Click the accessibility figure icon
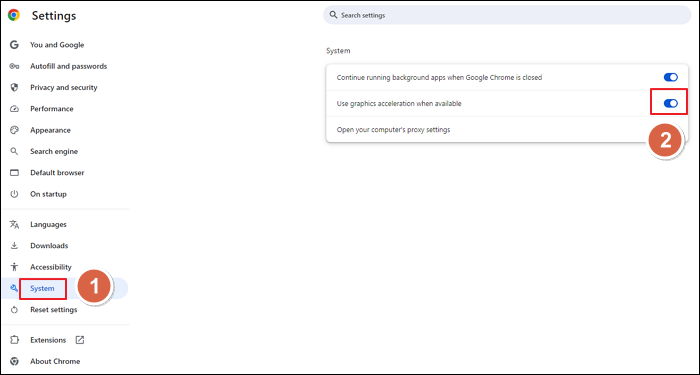 coord(14,267)
